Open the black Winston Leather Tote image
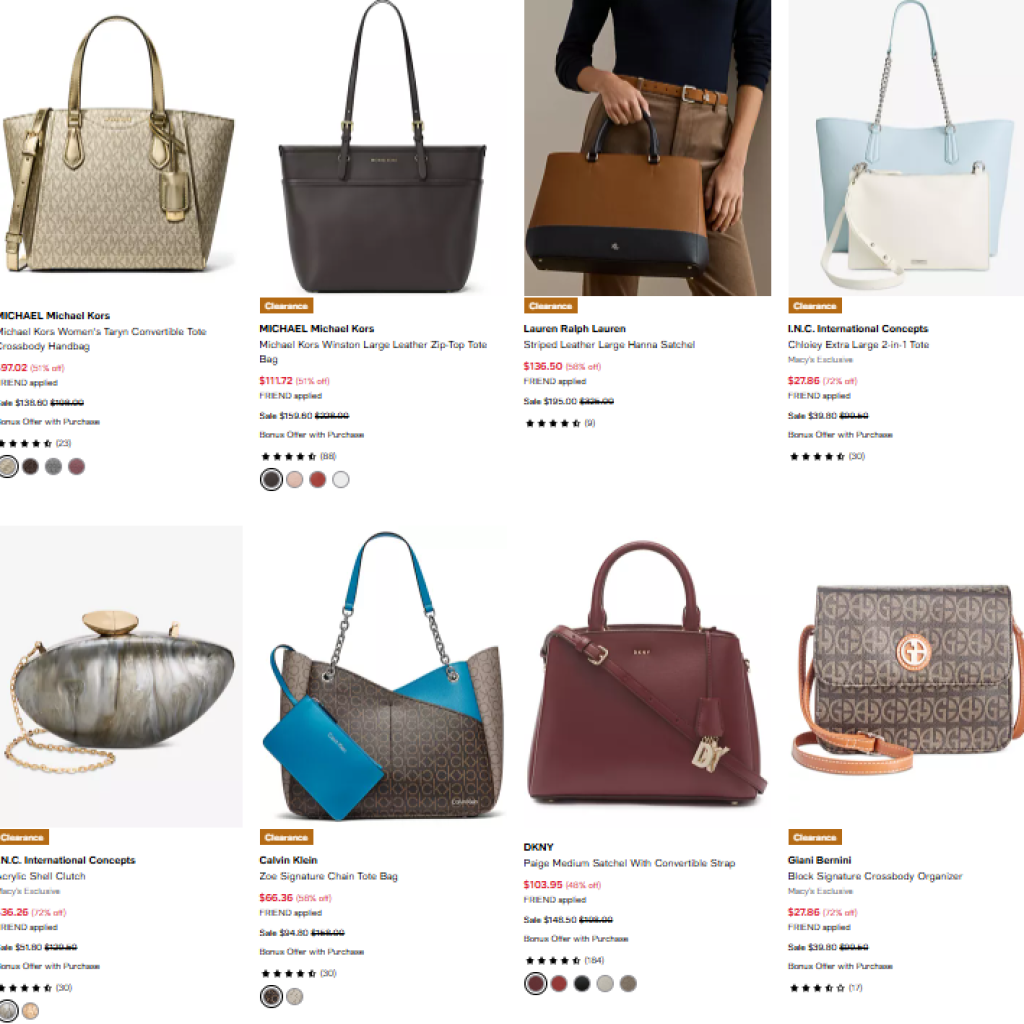This screenshot has width=1024, height=1024. coord(383,148)
